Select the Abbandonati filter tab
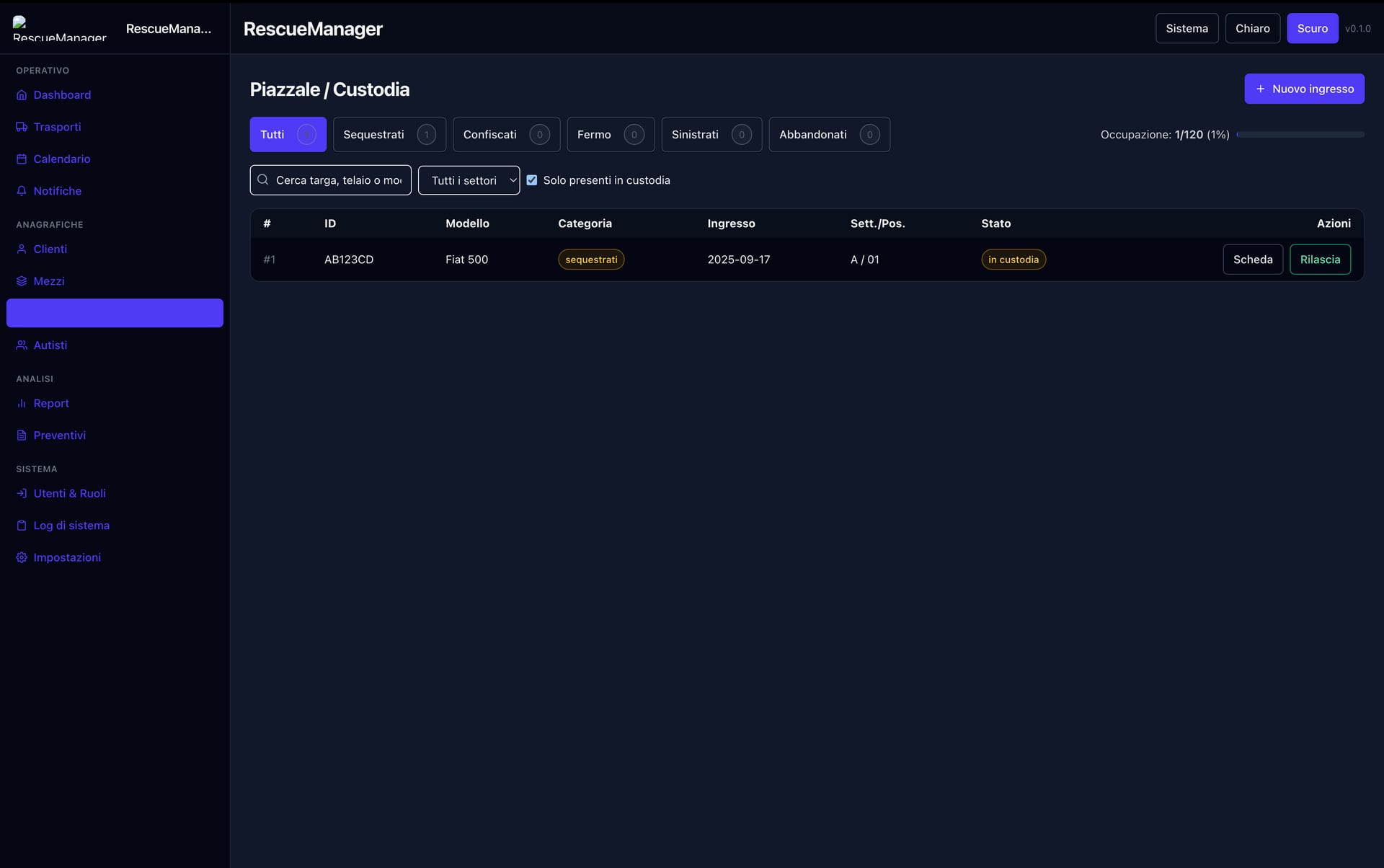 click(x=828, y=135)
